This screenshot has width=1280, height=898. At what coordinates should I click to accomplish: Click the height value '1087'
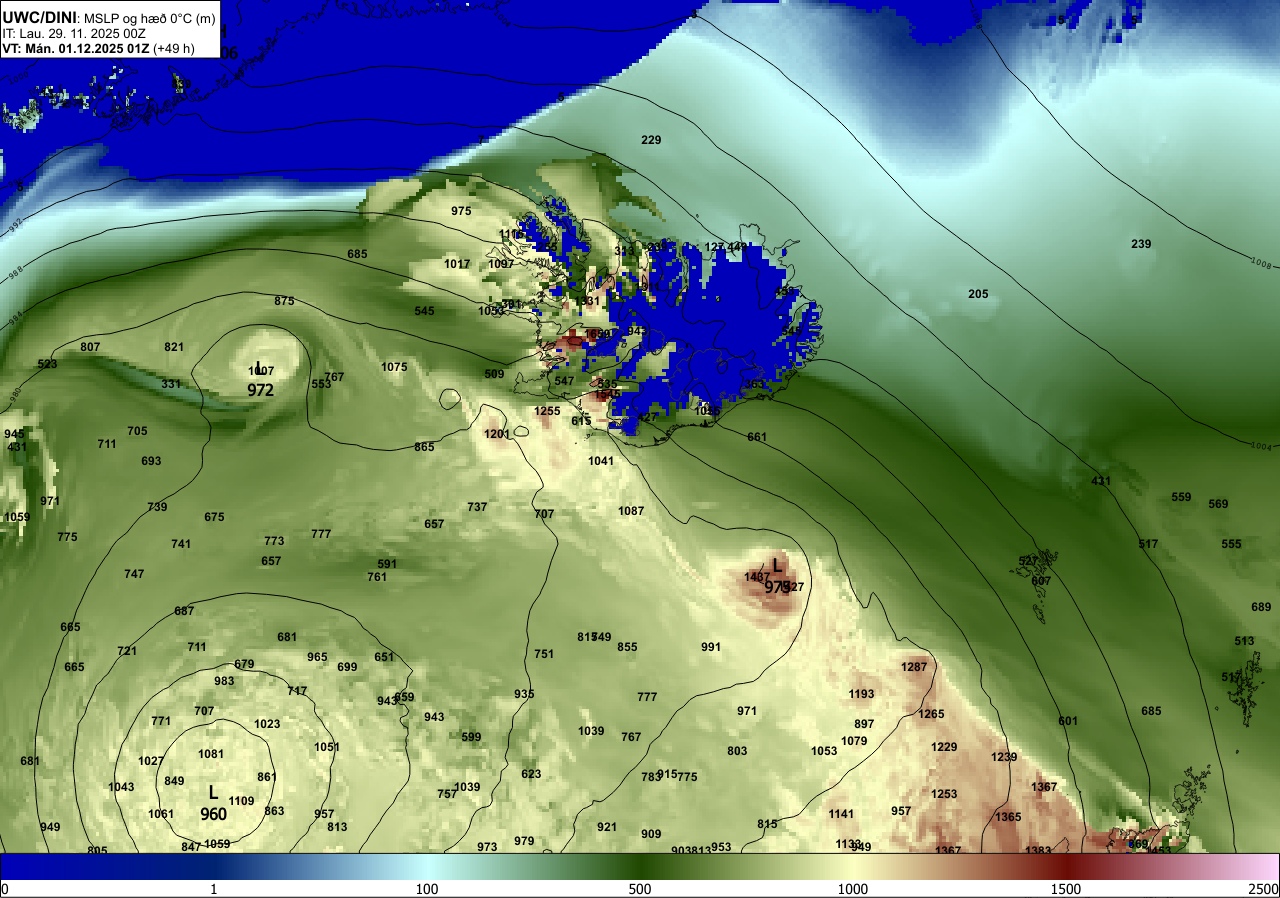coord(631,511)
